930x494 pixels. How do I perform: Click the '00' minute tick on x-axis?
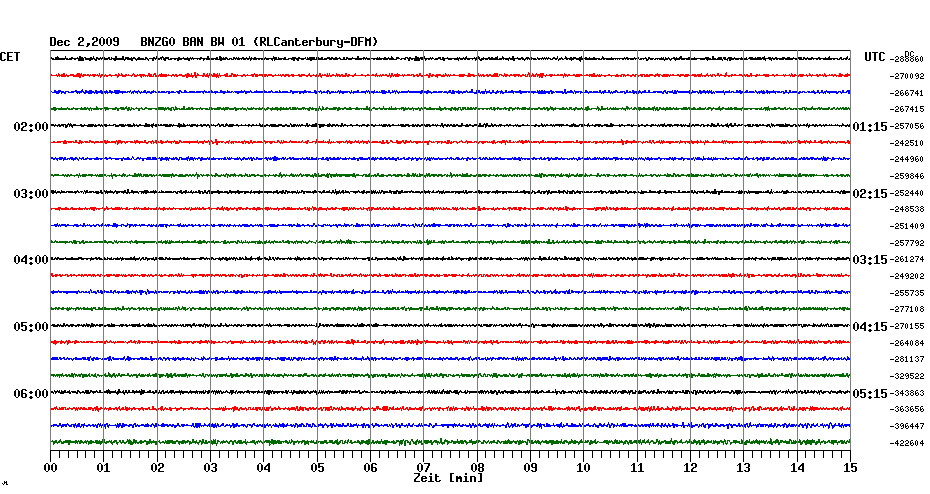pyautogui.click(x=50, y=467)
